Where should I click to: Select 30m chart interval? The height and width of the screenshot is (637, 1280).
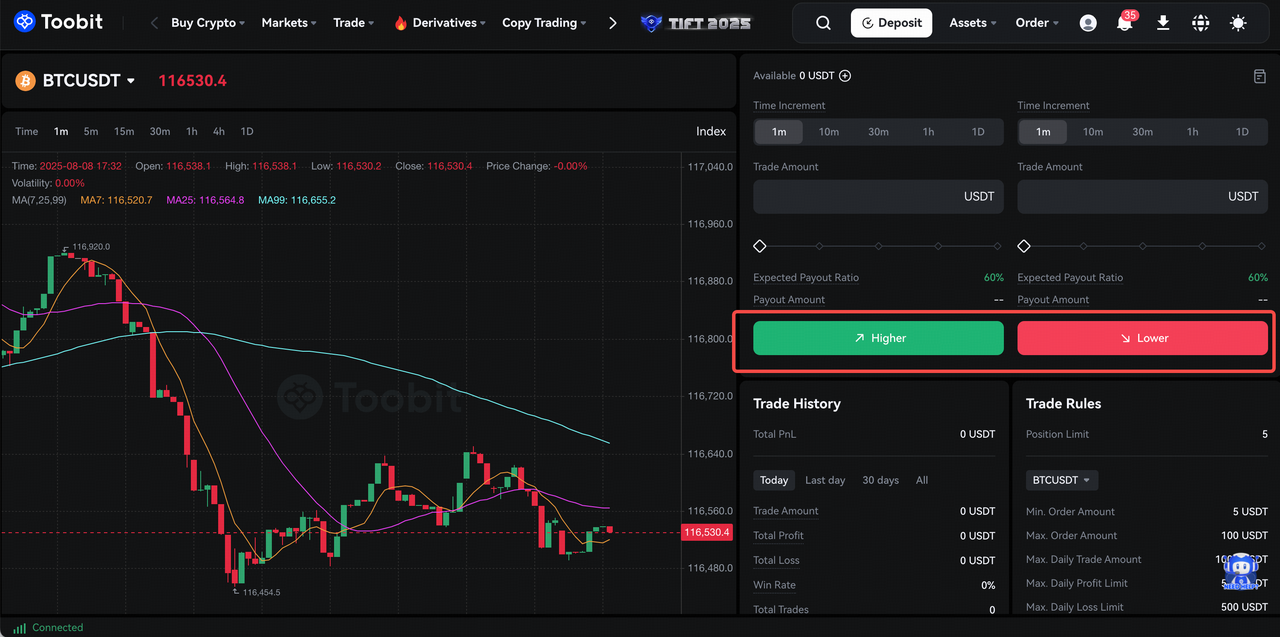coord(160,131)
